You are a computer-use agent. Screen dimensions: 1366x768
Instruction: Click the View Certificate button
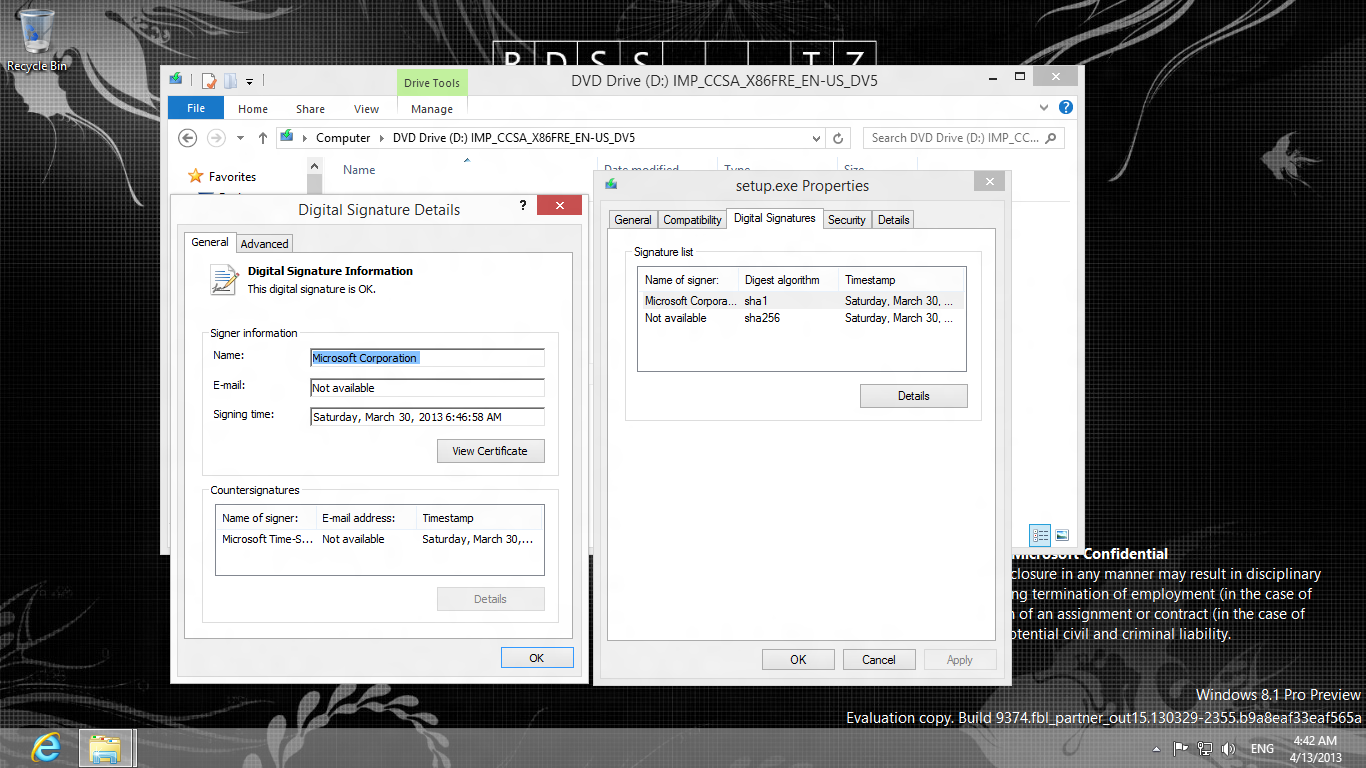pyautogui.click(x=490, y=451)
